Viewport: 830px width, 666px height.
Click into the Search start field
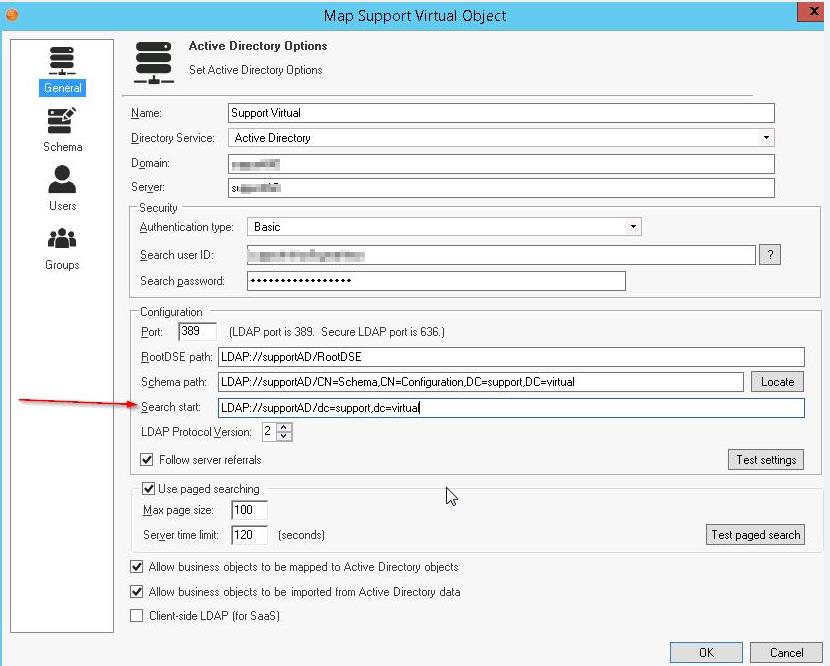510,408
